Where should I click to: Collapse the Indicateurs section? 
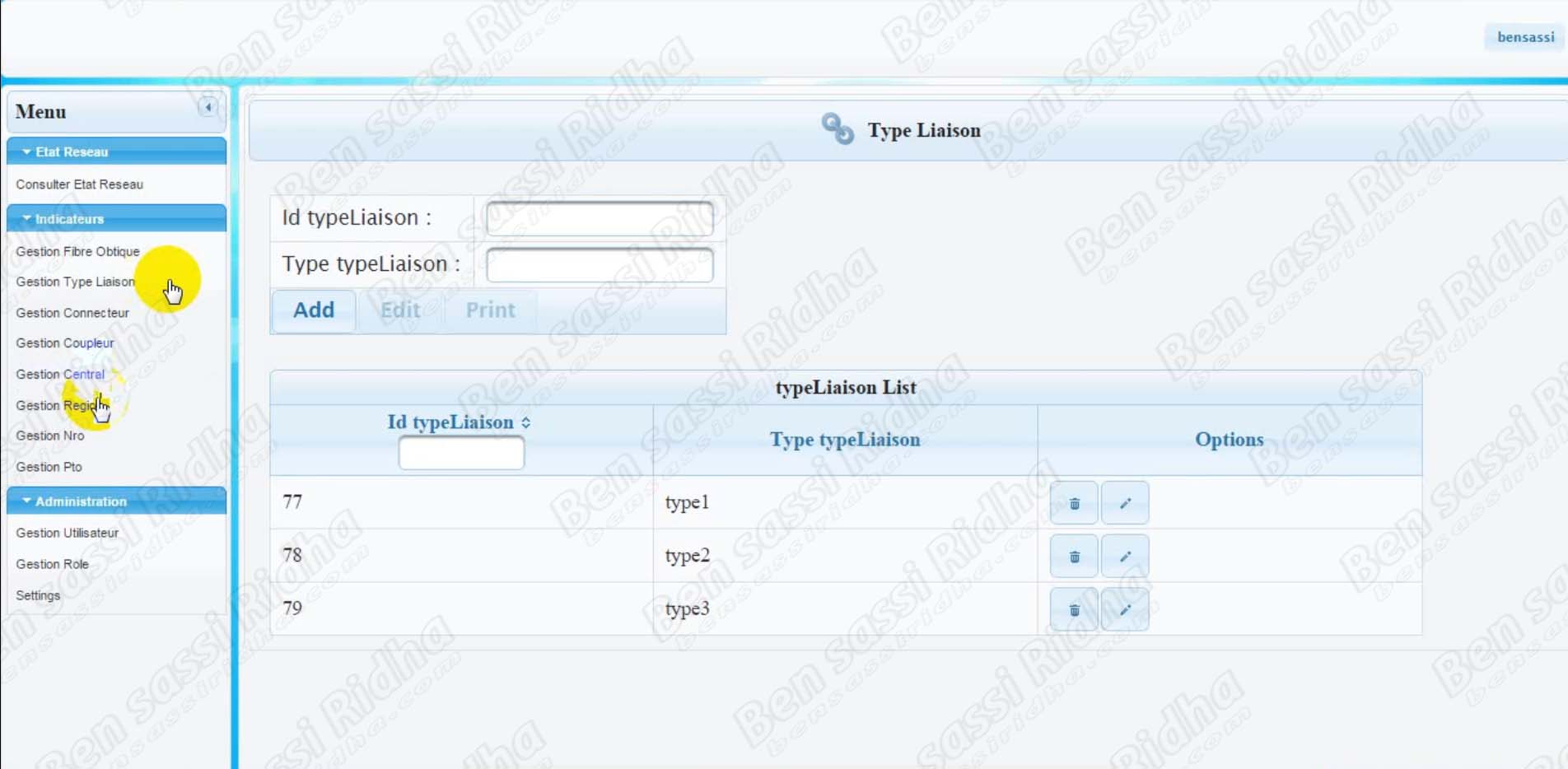click(x=26, y=219)
